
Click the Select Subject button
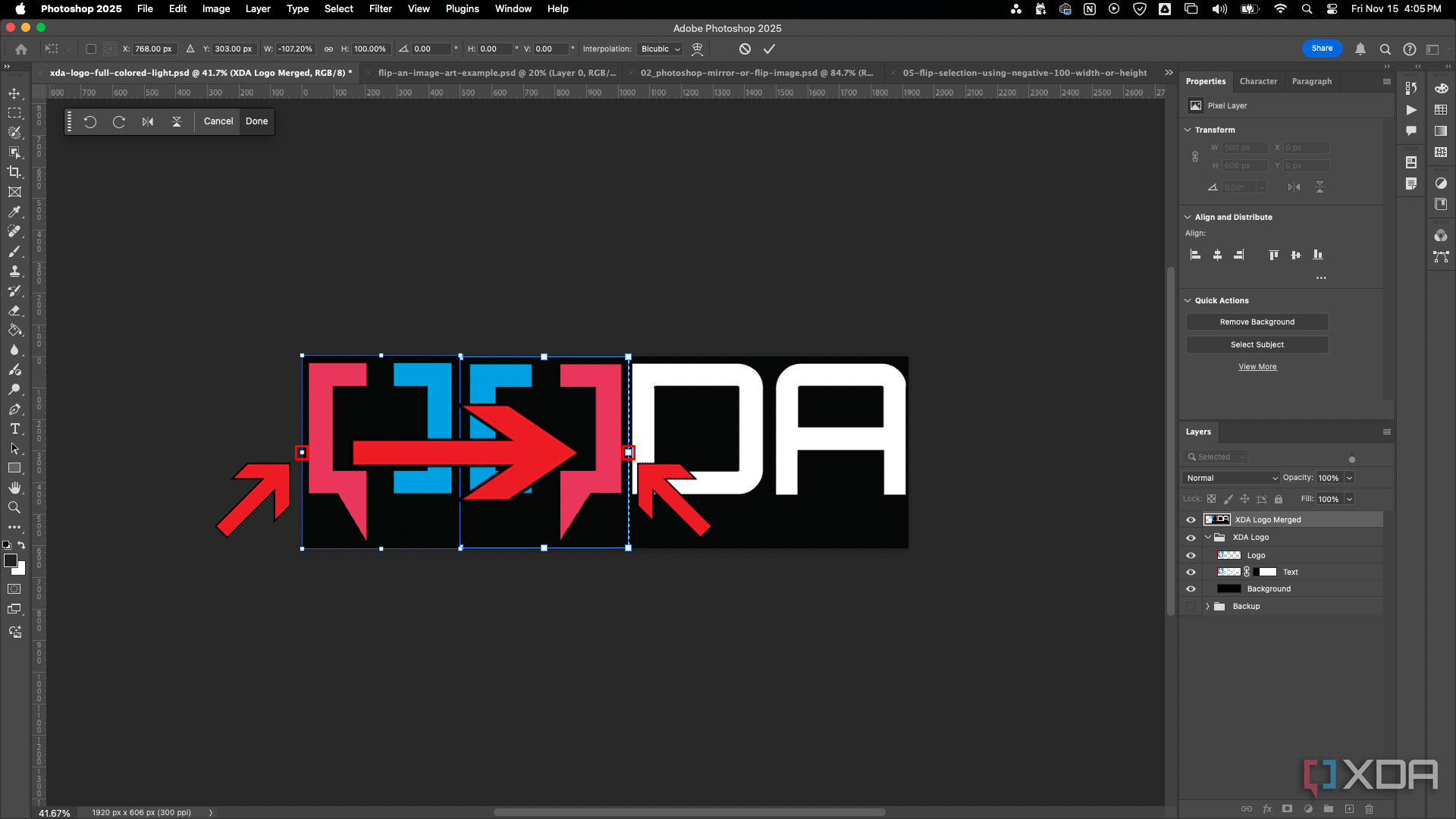tap(1257, 344)
